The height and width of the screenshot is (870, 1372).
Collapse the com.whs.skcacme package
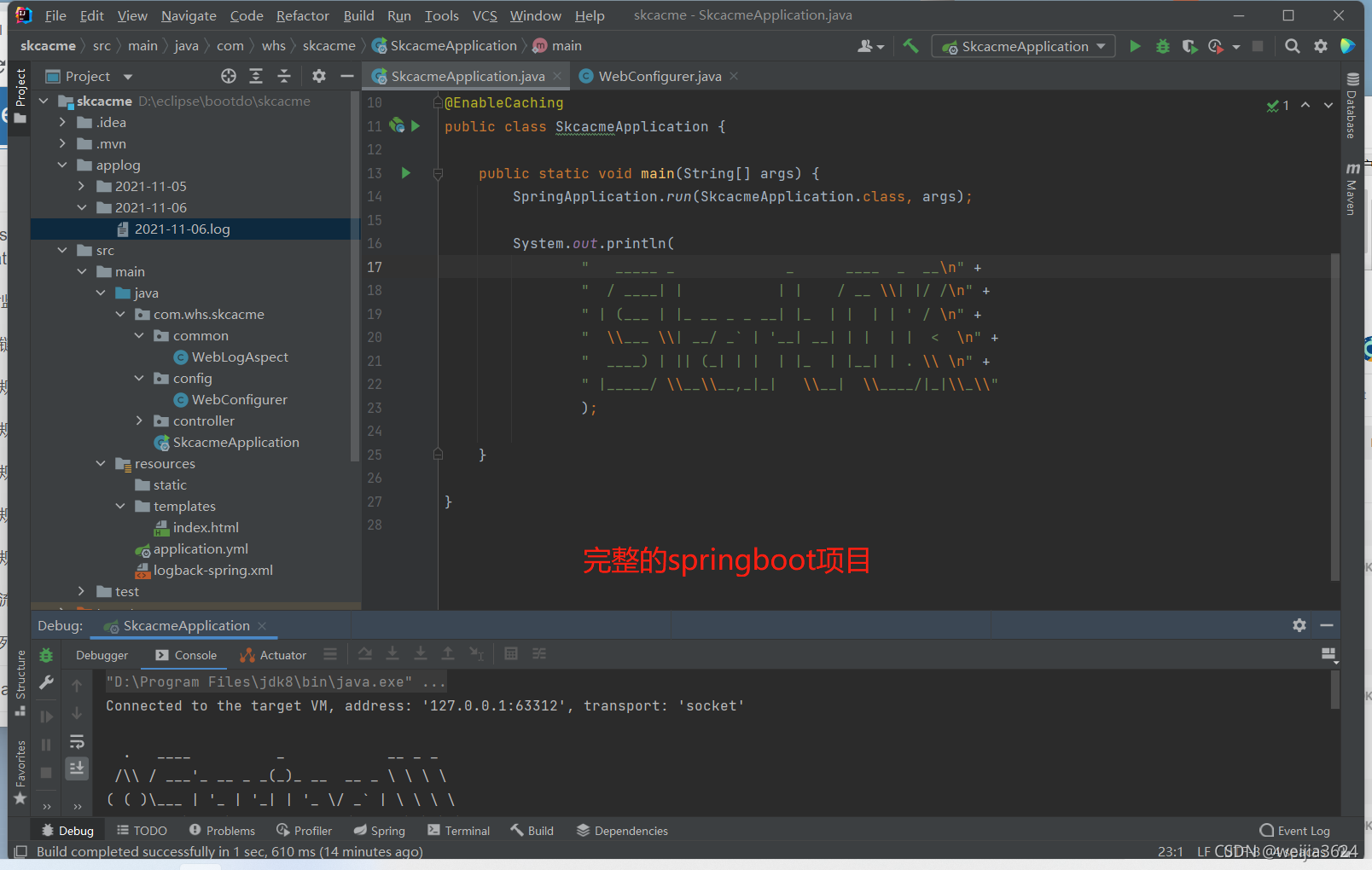click(x=120, y=314)
